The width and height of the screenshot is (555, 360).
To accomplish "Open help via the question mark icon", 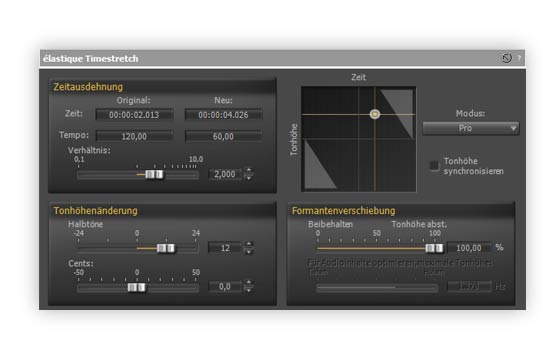I will (519, 58).
